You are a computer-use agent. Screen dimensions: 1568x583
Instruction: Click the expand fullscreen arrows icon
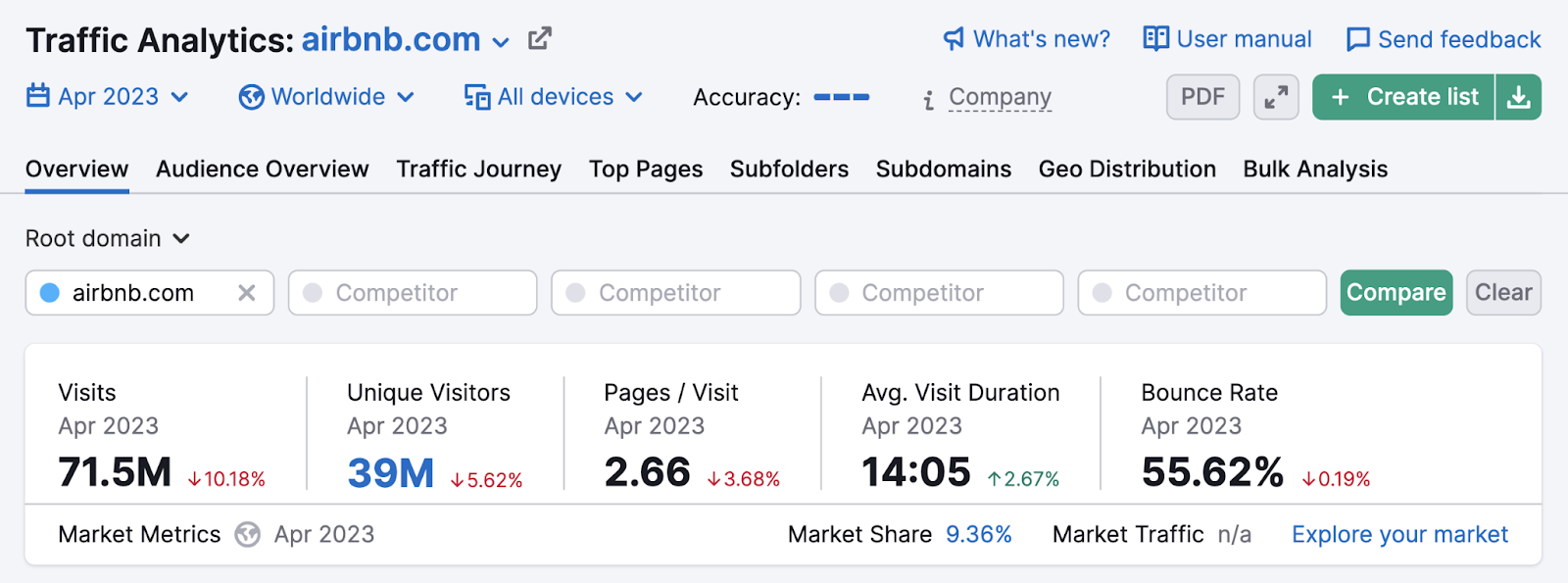[1276, 97]
